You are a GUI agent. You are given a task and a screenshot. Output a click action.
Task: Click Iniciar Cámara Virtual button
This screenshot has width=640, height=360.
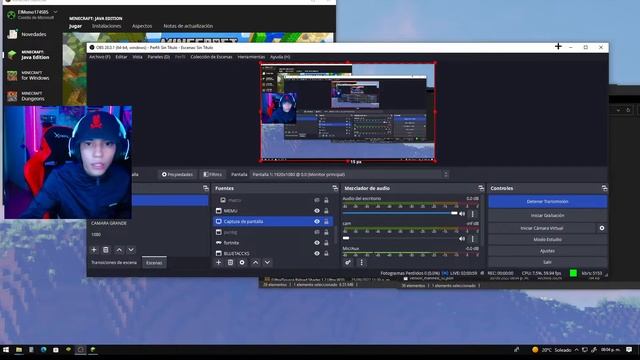[x=542, y=228]
